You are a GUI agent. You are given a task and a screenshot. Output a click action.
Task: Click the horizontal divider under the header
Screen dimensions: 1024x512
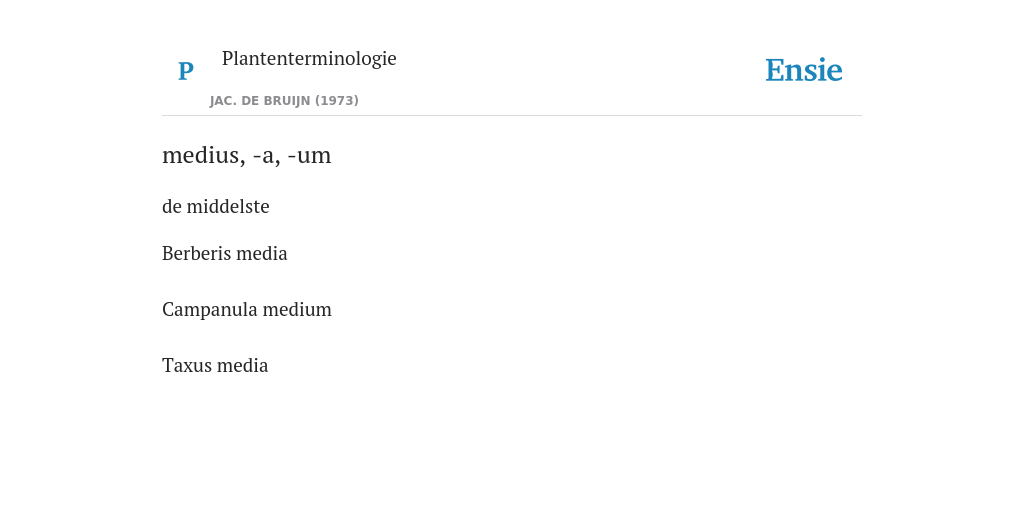click(x=512, y=116)
